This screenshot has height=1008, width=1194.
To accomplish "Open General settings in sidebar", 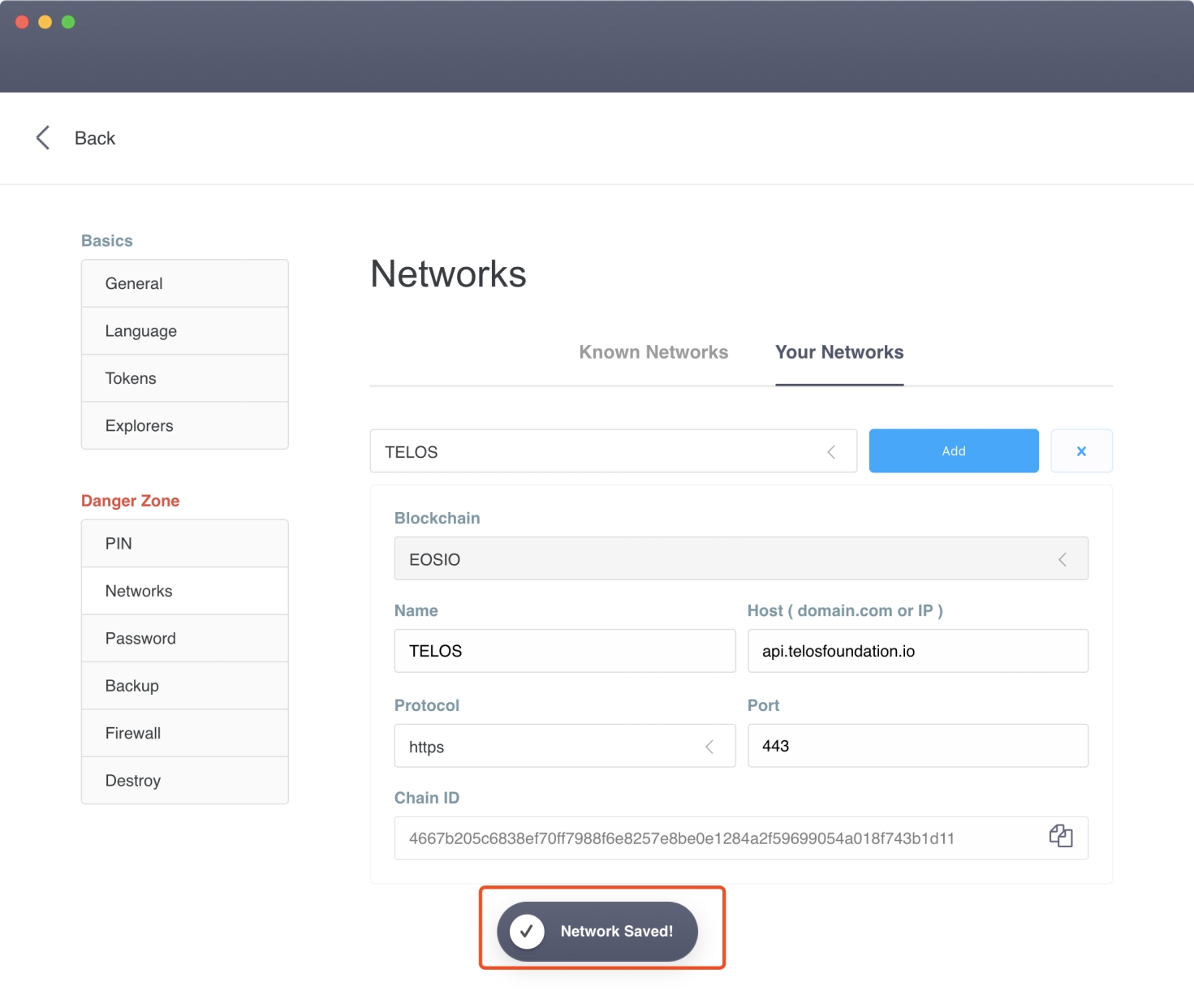I will [x=185, y=283].
